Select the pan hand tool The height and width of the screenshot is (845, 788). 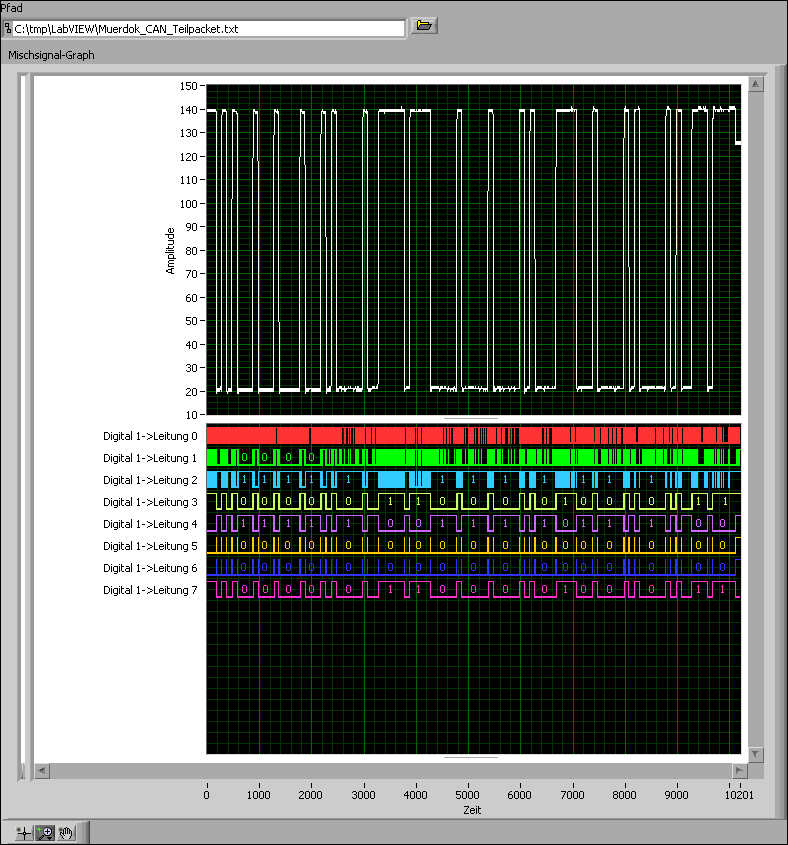pyautogui.click(x=66, y=833)
